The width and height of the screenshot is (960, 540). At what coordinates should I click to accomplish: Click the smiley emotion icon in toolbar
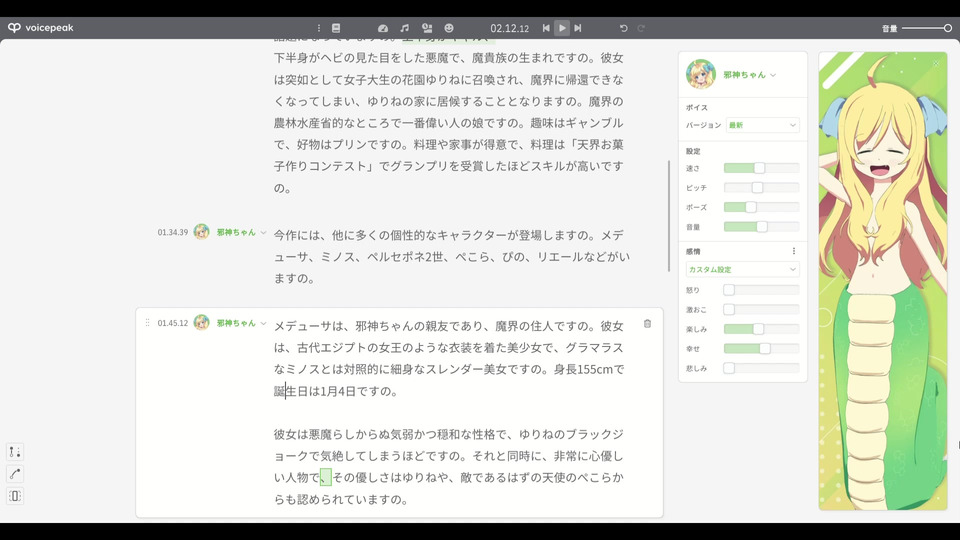tap(449, 28)
